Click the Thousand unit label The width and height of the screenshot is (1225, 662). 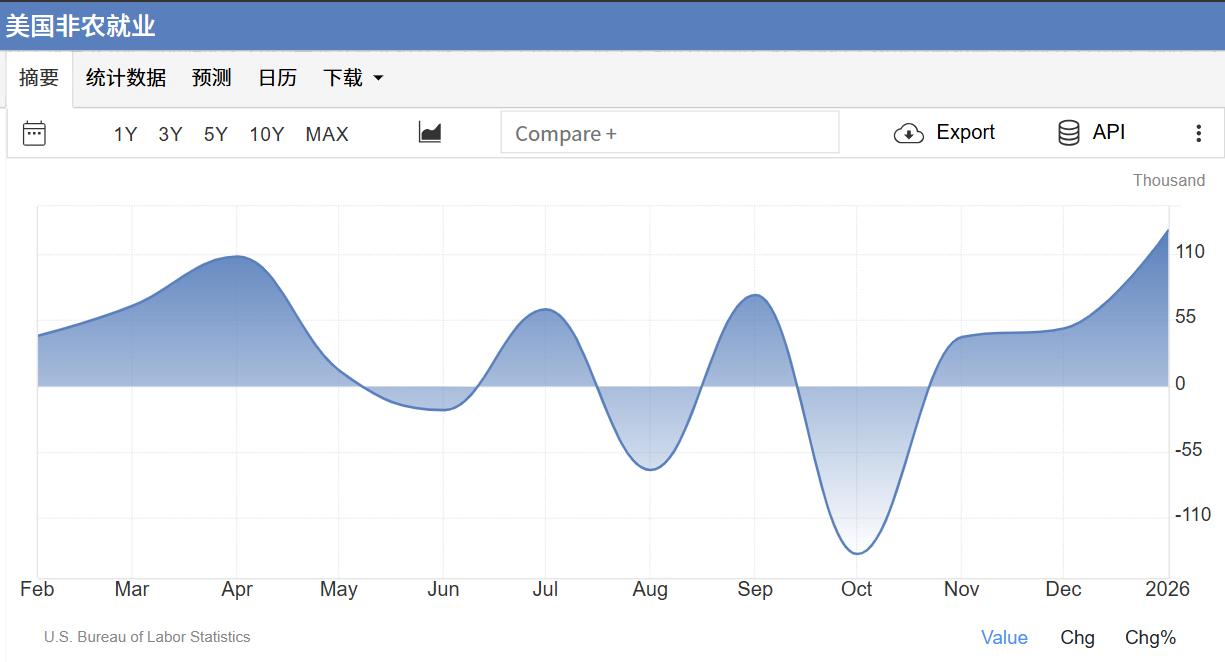pos(1169,180)
